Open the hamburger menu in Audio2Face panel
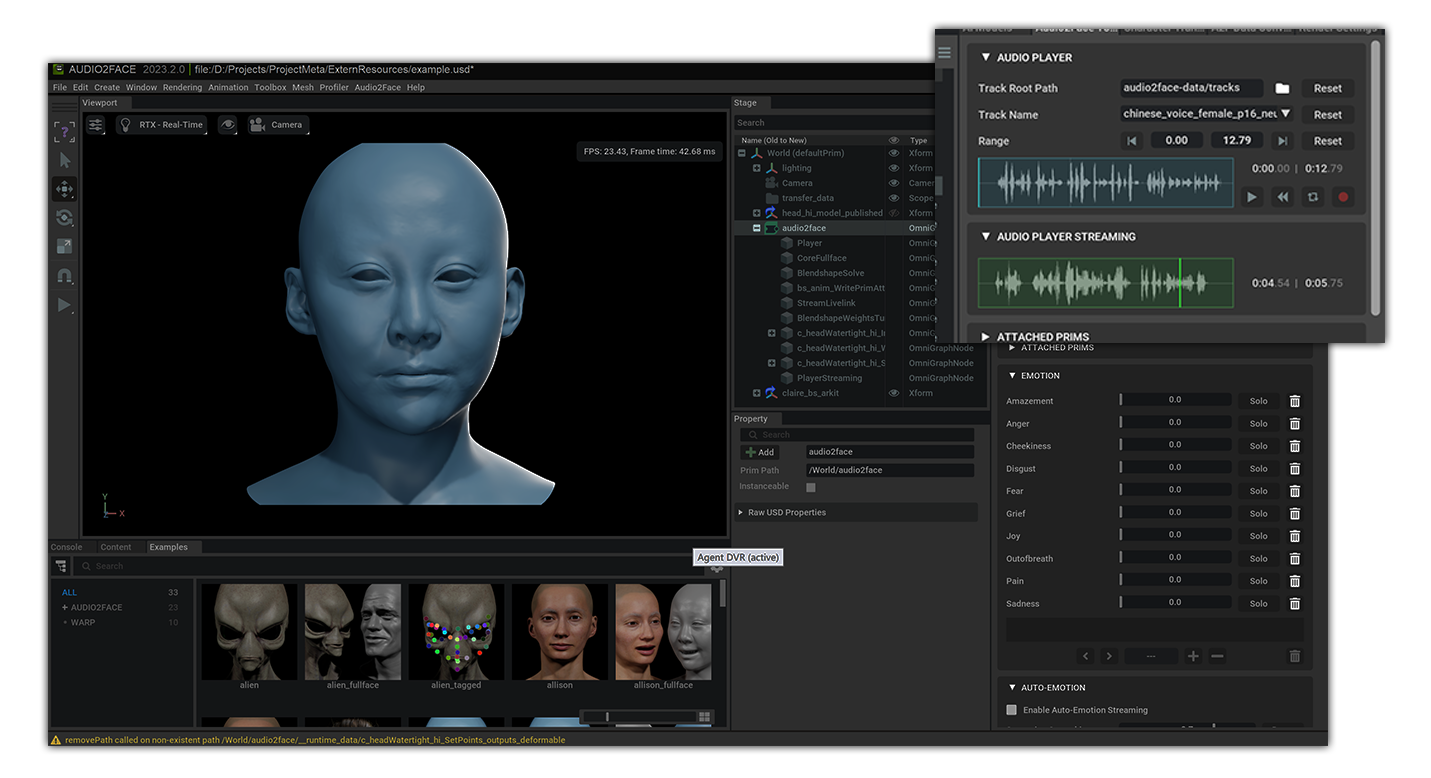This screenshot has height=778, width=1431. [945, 53]
